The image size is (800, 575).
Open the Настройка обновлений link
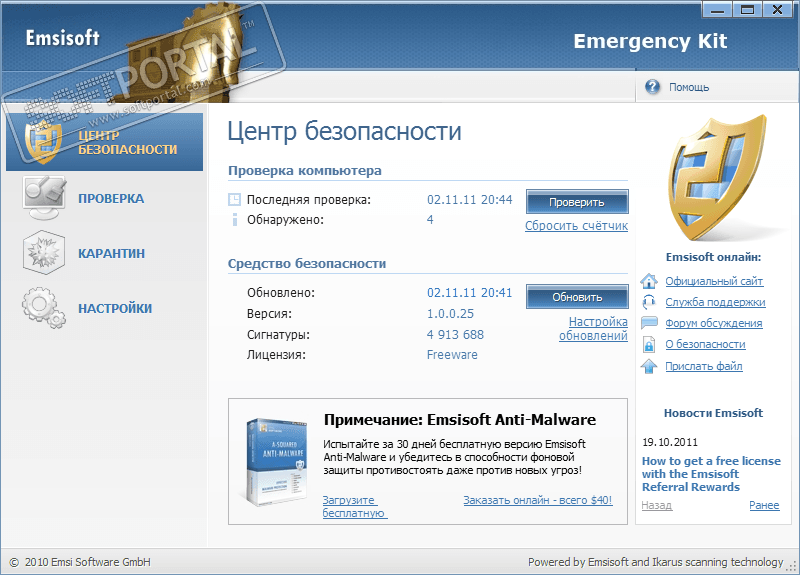pyautogui.click(x=593, y=329)
